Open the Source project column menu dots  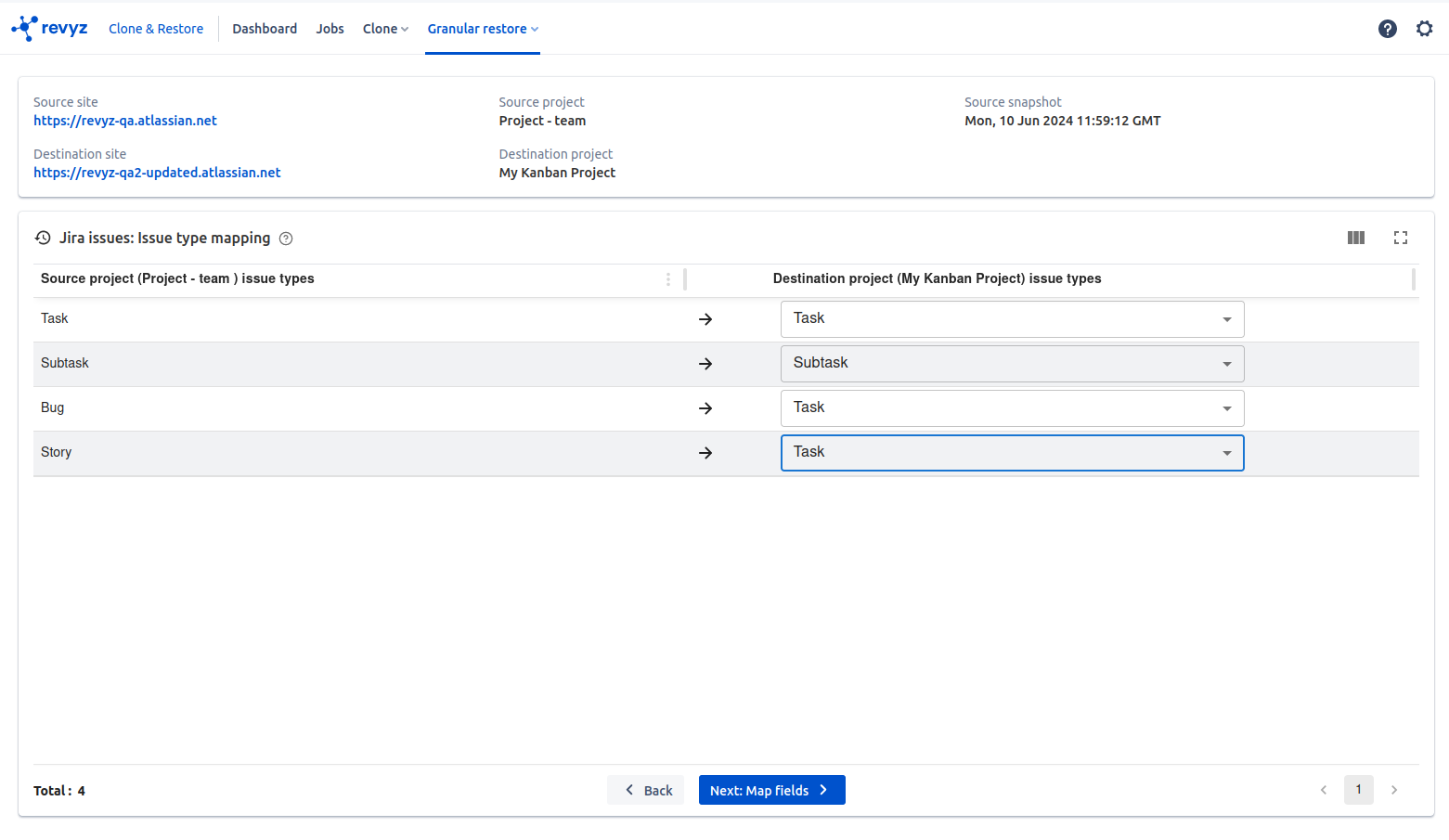[x=668, y=279]
